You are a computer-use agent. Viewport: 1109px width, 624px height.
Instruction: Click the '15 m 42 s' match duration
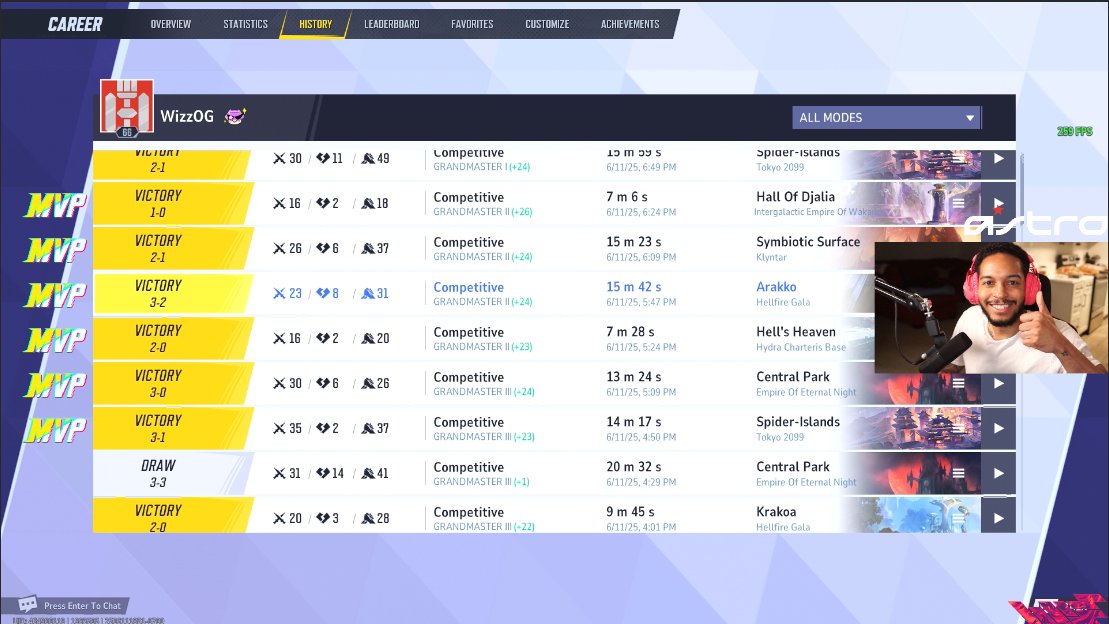[x=634, y=287]
